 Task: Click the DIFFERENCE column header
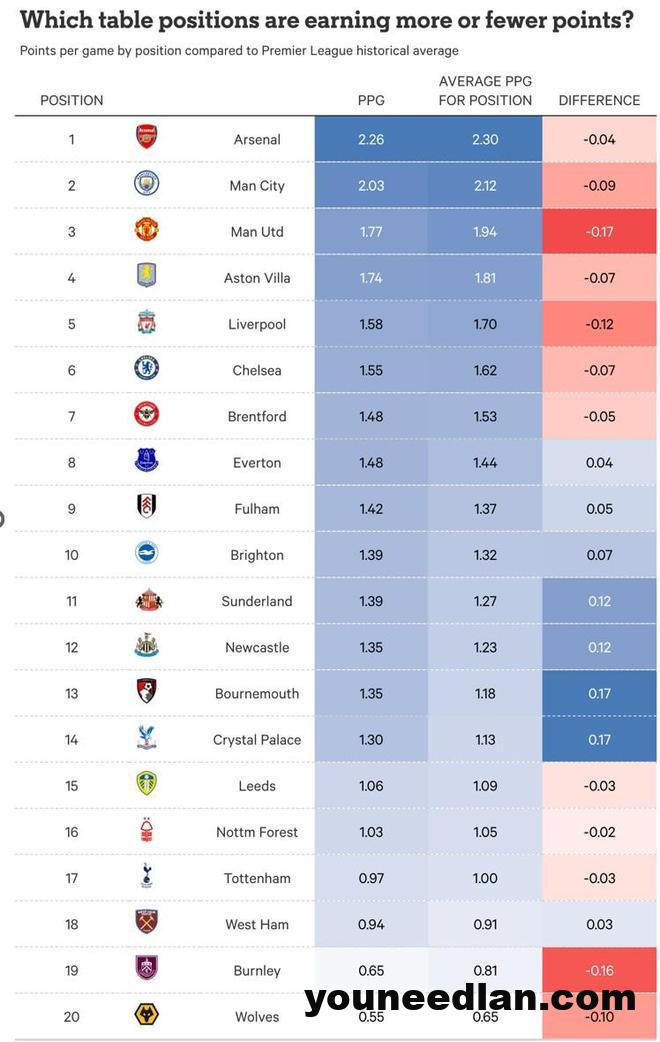point(599,100)
